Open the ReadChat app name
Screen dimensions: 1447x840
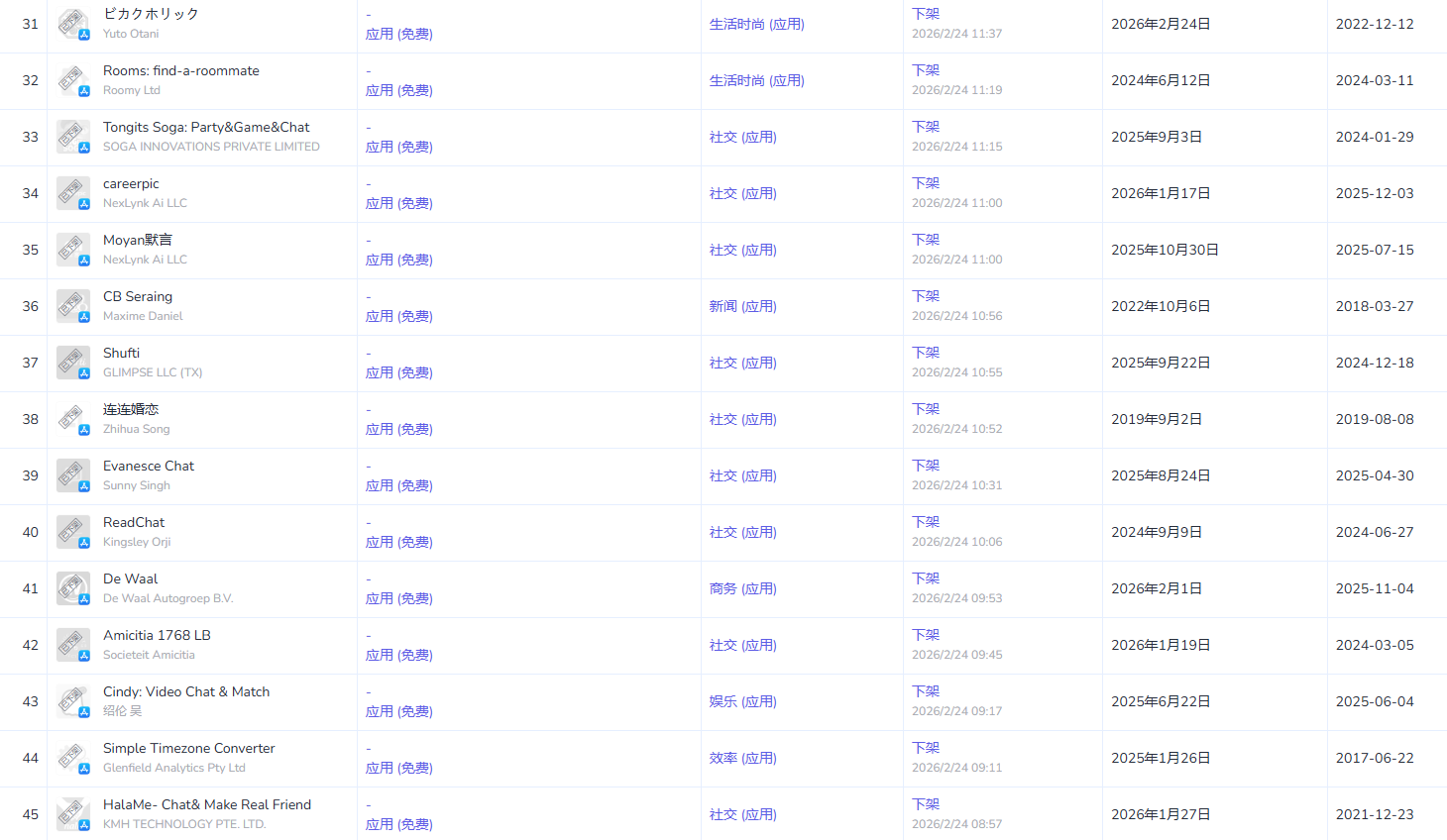(x=134, y=522)
